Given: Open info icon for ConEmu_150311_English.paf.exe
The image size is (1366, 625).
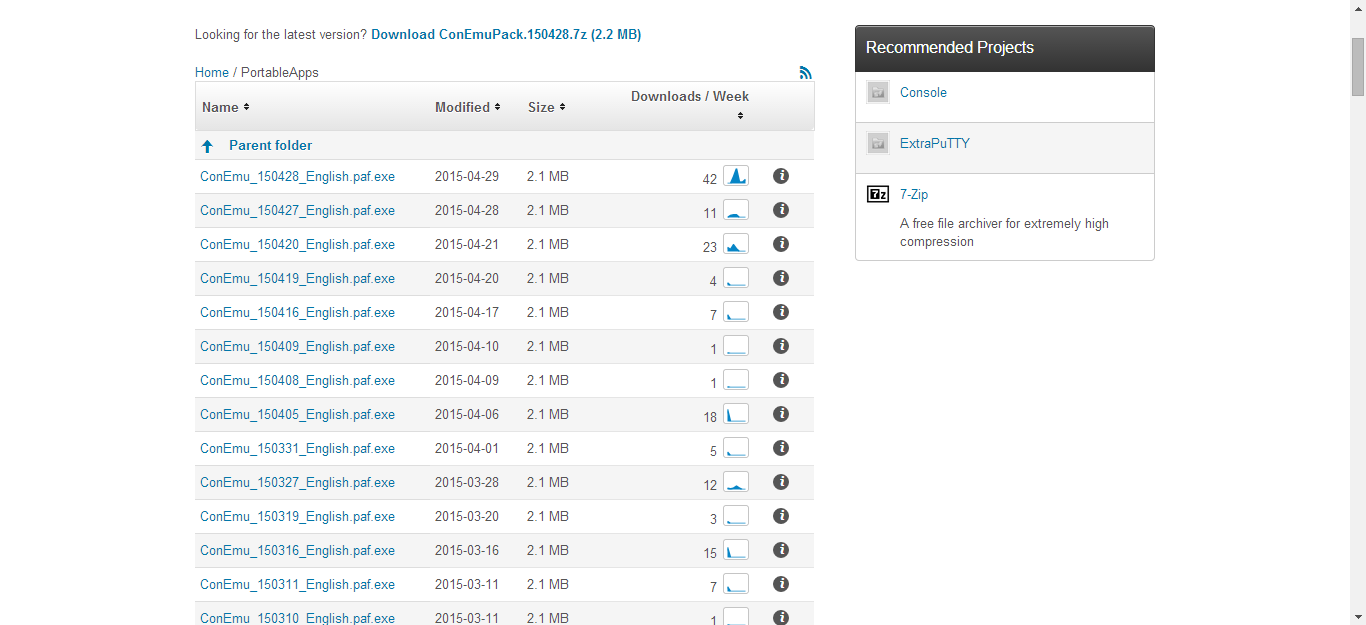Looking at the screenshot, I should (781, 584).
